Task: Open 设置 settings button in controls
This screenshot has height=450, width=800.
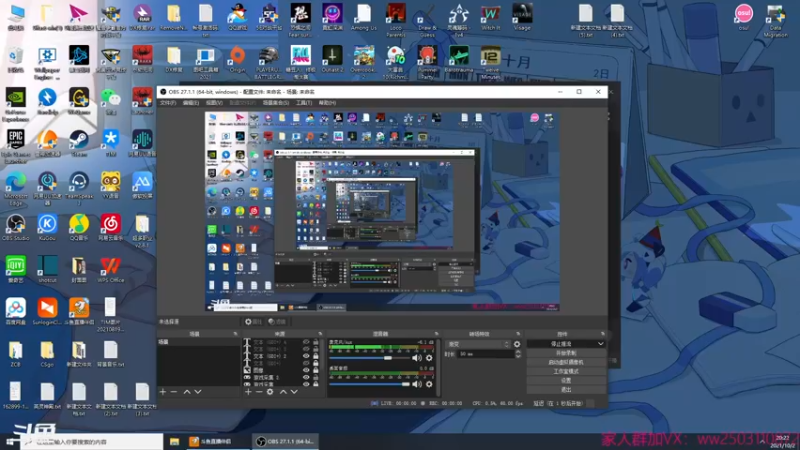Action: click(566, 381)
